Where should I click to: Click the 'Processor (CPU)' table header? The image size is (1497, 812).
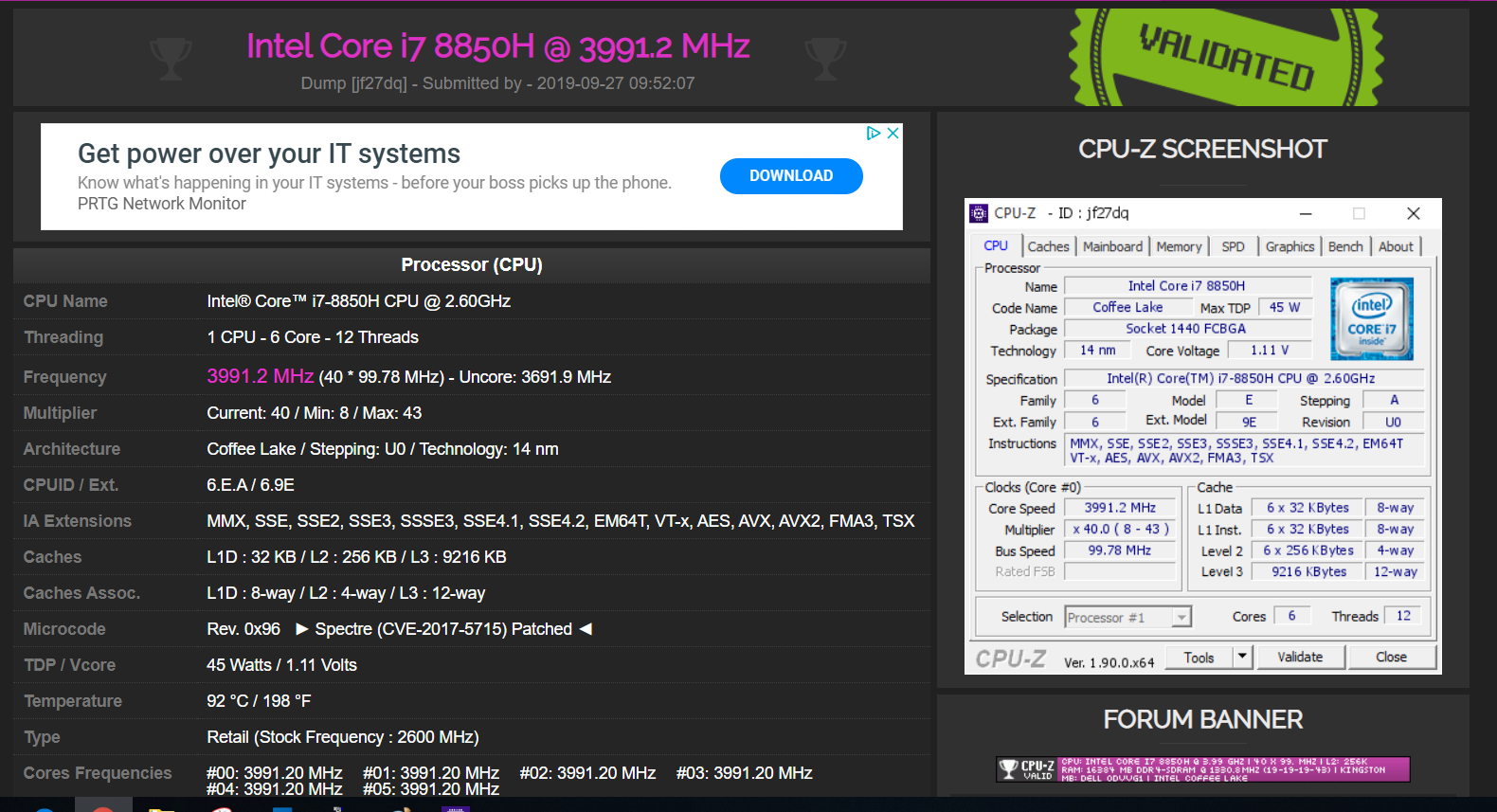point(472,265)
